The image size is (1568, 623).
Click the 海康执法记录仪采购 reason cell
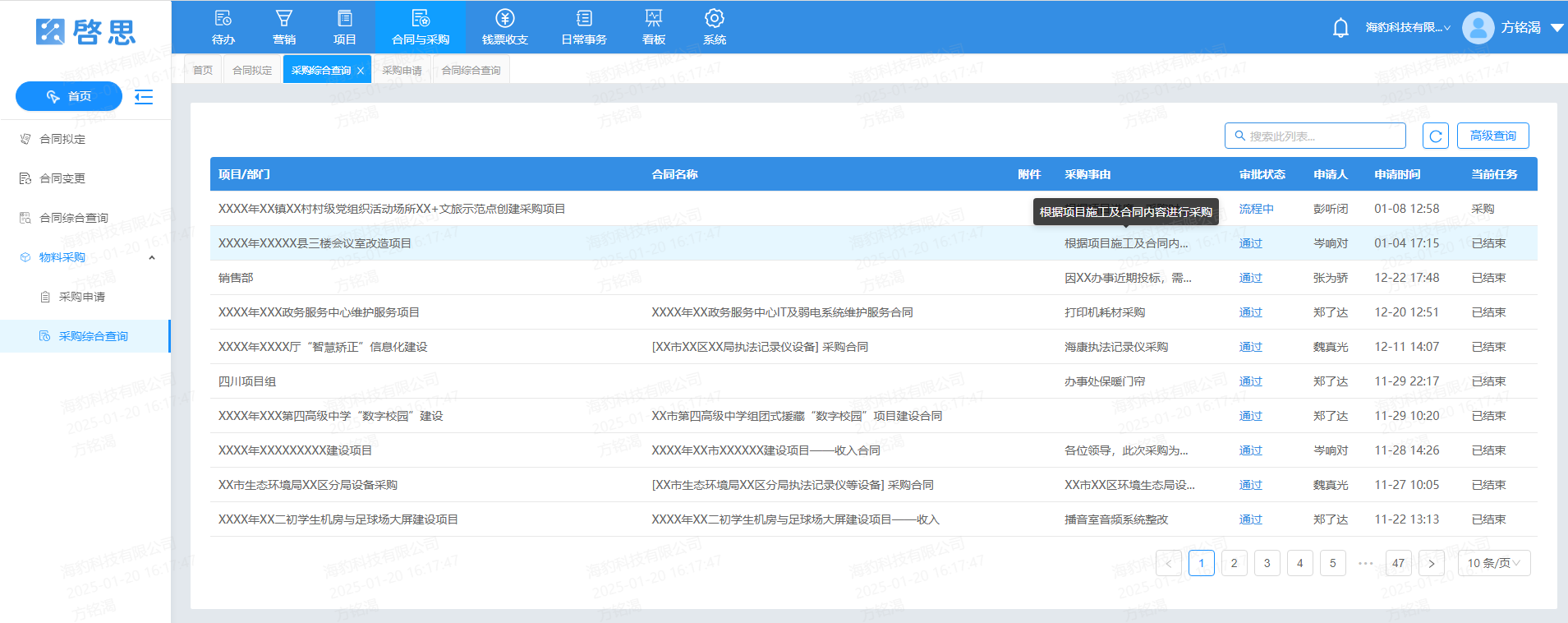tap(1116, 347)
